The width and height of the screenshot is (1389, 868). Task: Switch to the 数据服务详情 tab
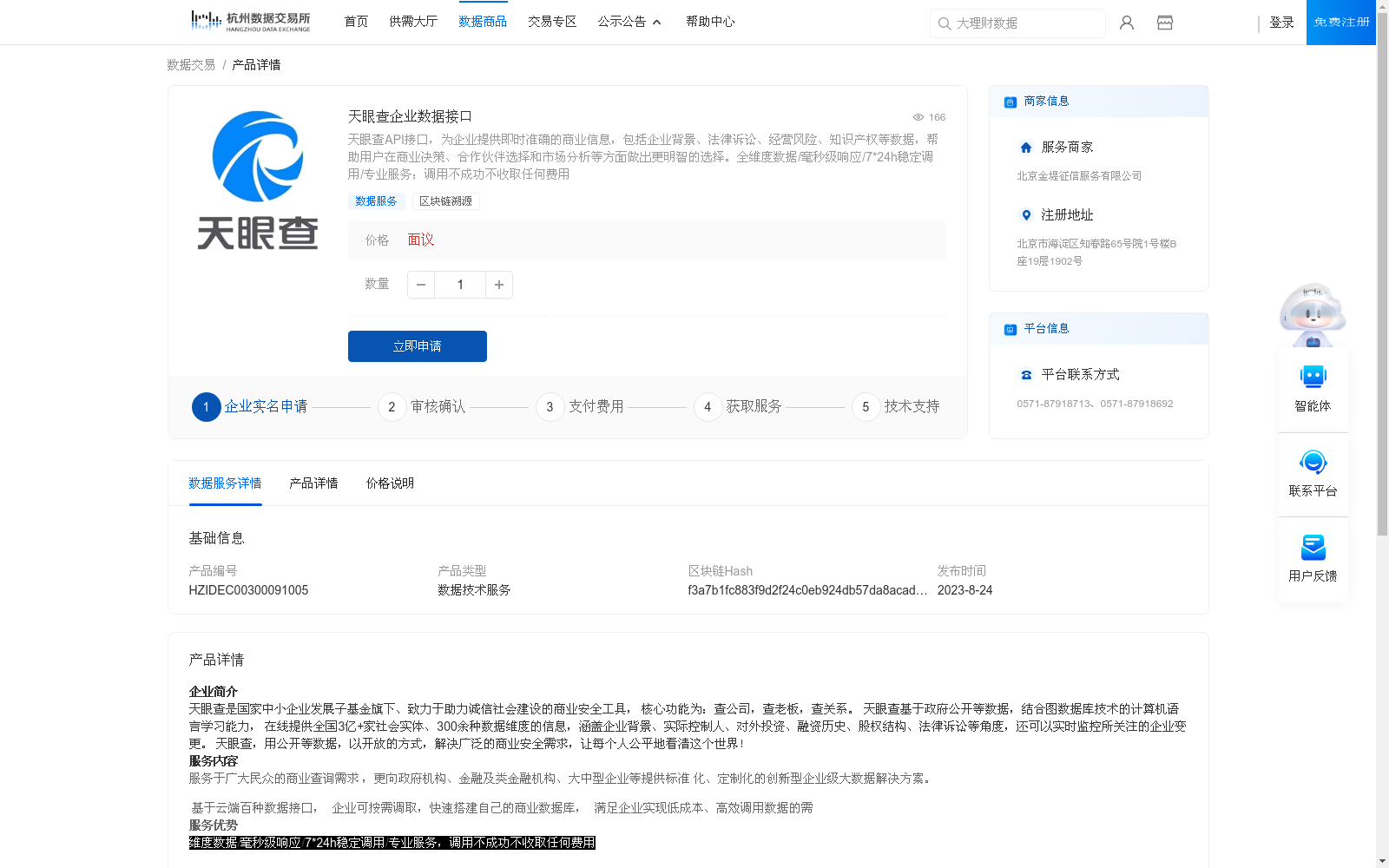click(x=225, y=483)
